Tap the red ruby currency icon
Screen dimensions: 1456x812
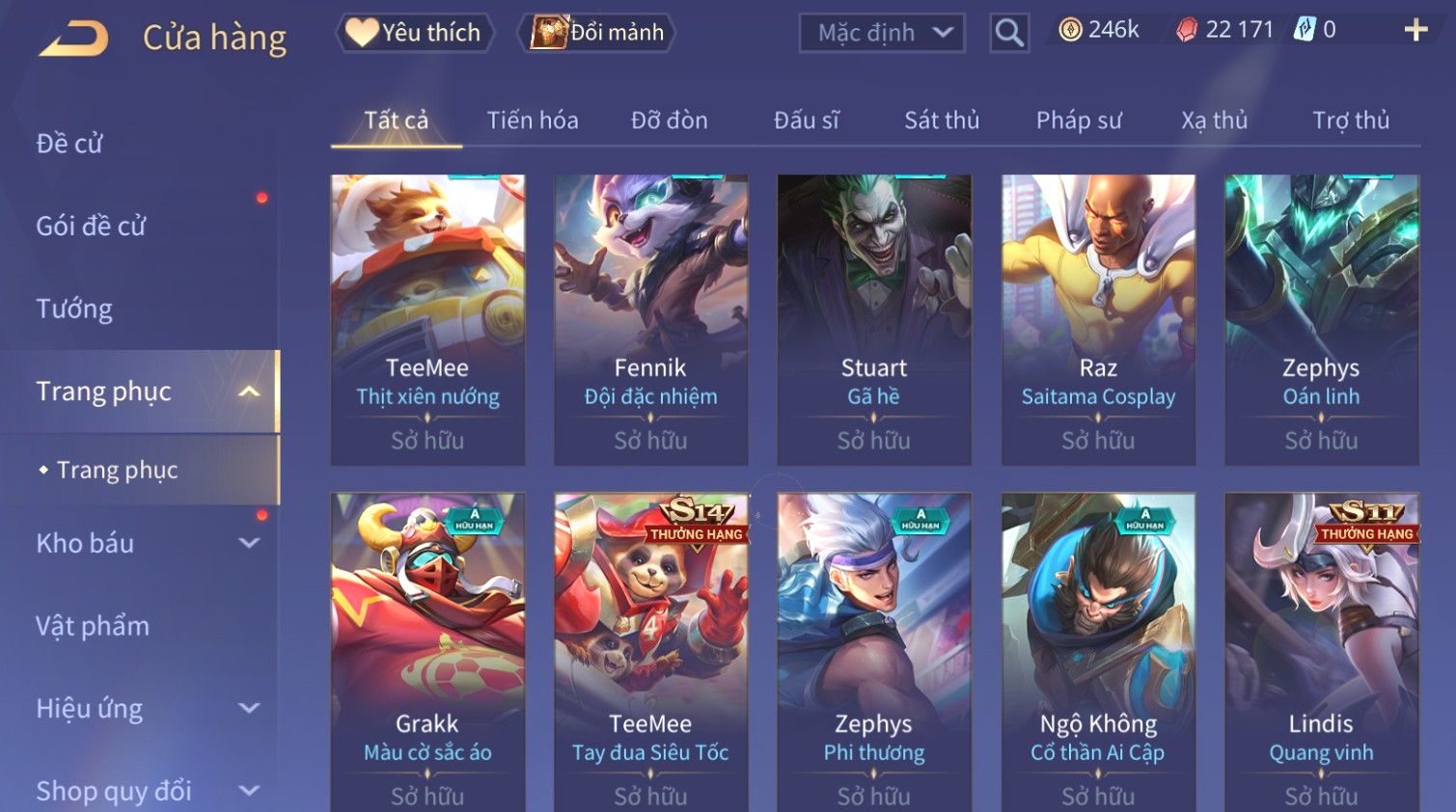[1187, 30]
